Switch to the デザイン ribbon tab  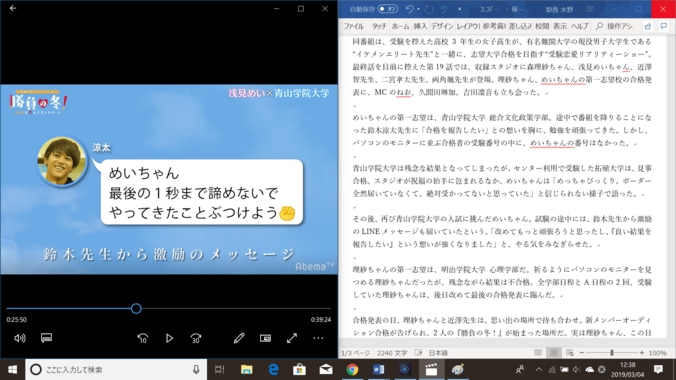(x=442, y=26)
